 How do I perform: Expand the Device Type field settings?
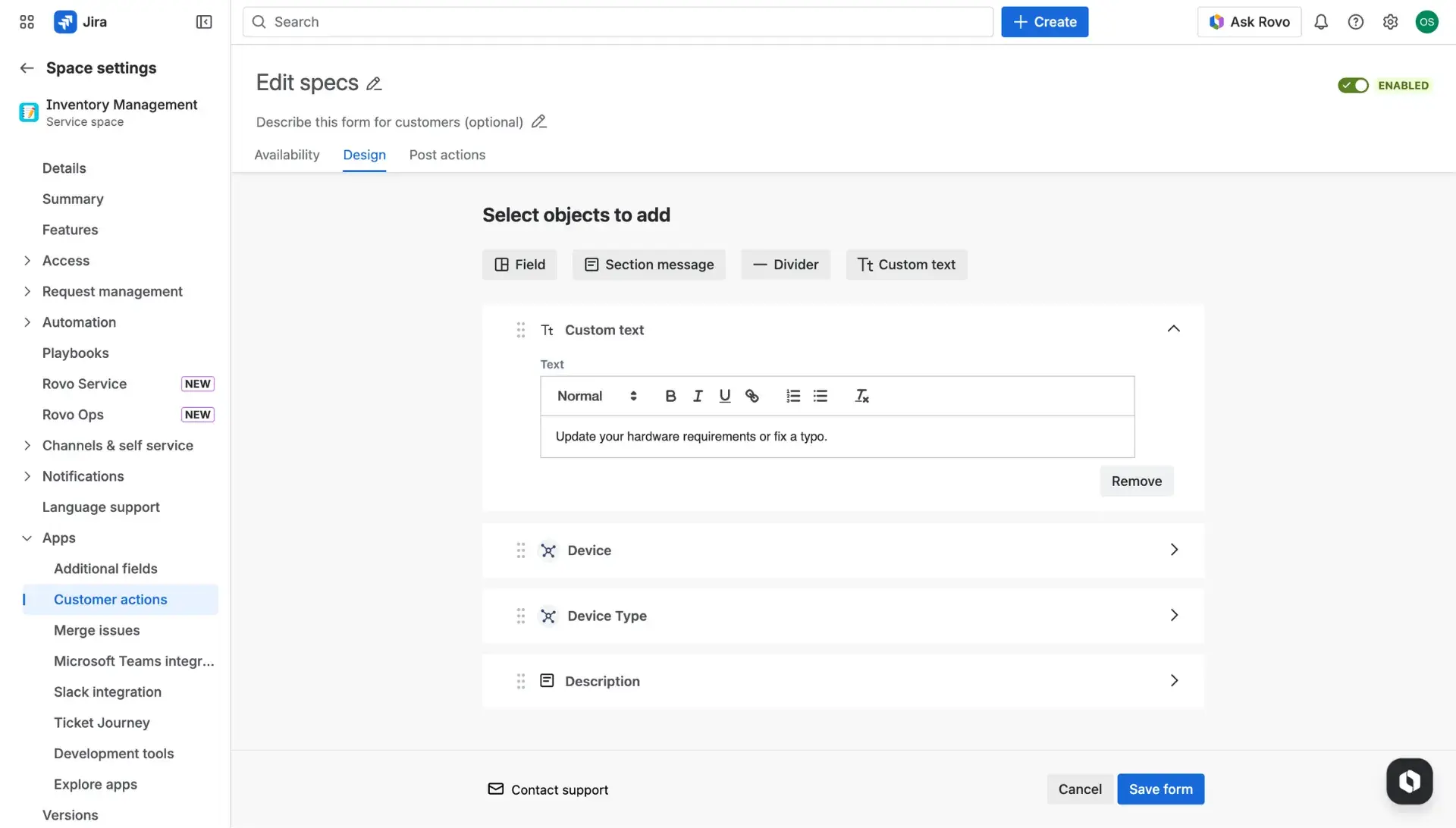coord(1174,616)
